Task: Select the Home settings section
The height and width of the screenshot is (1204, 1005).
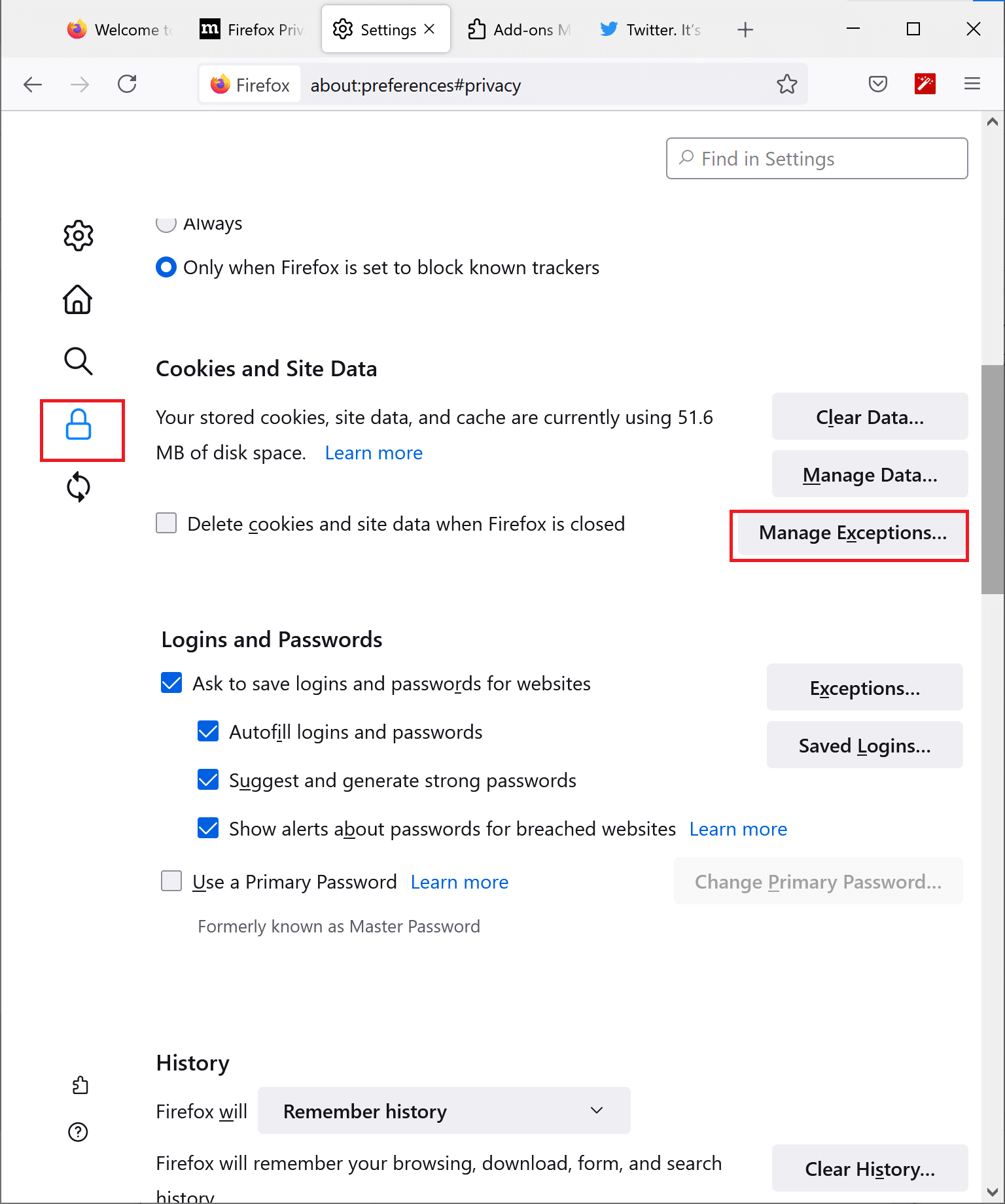Action: coord(77,299)
